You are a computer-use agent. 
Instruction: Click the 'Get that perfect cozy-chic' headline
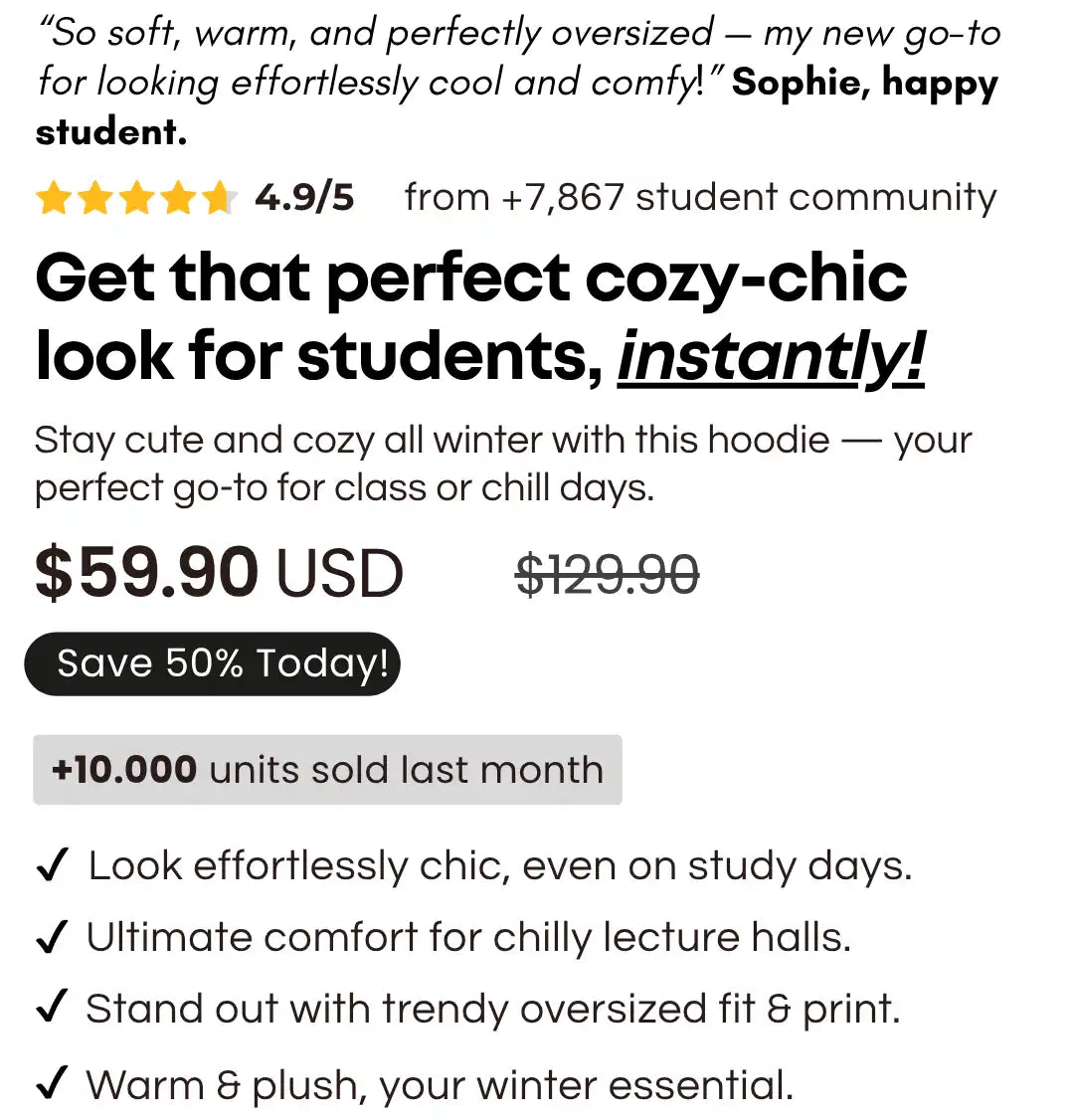point(470,279)
